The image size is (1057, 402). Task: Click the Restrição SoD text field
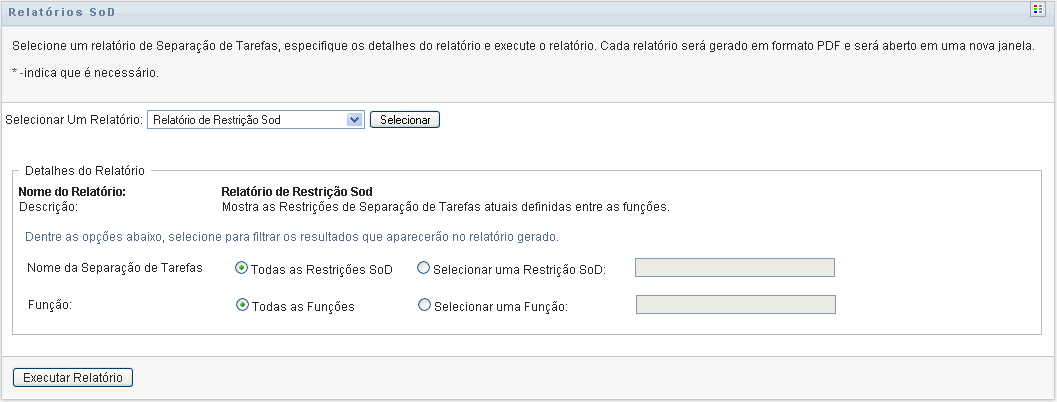click(735, 267)
